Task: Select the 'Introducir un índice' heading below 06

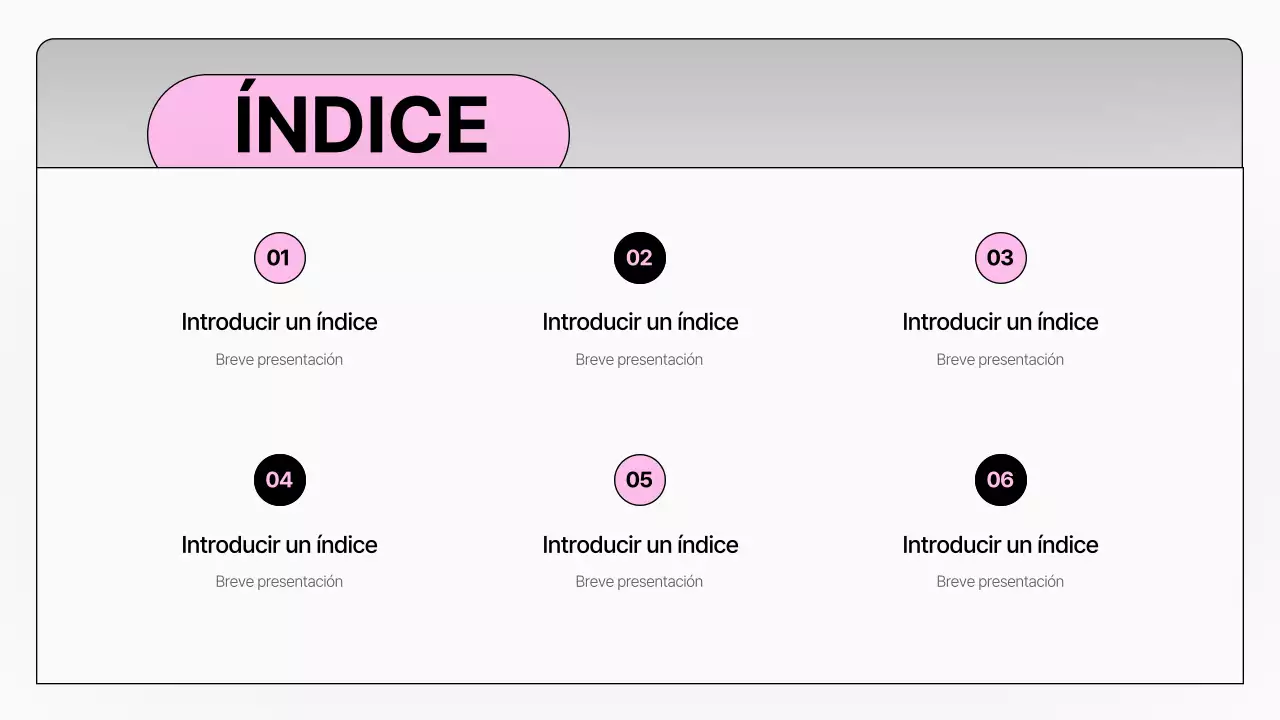Action: click(1000, 545)
